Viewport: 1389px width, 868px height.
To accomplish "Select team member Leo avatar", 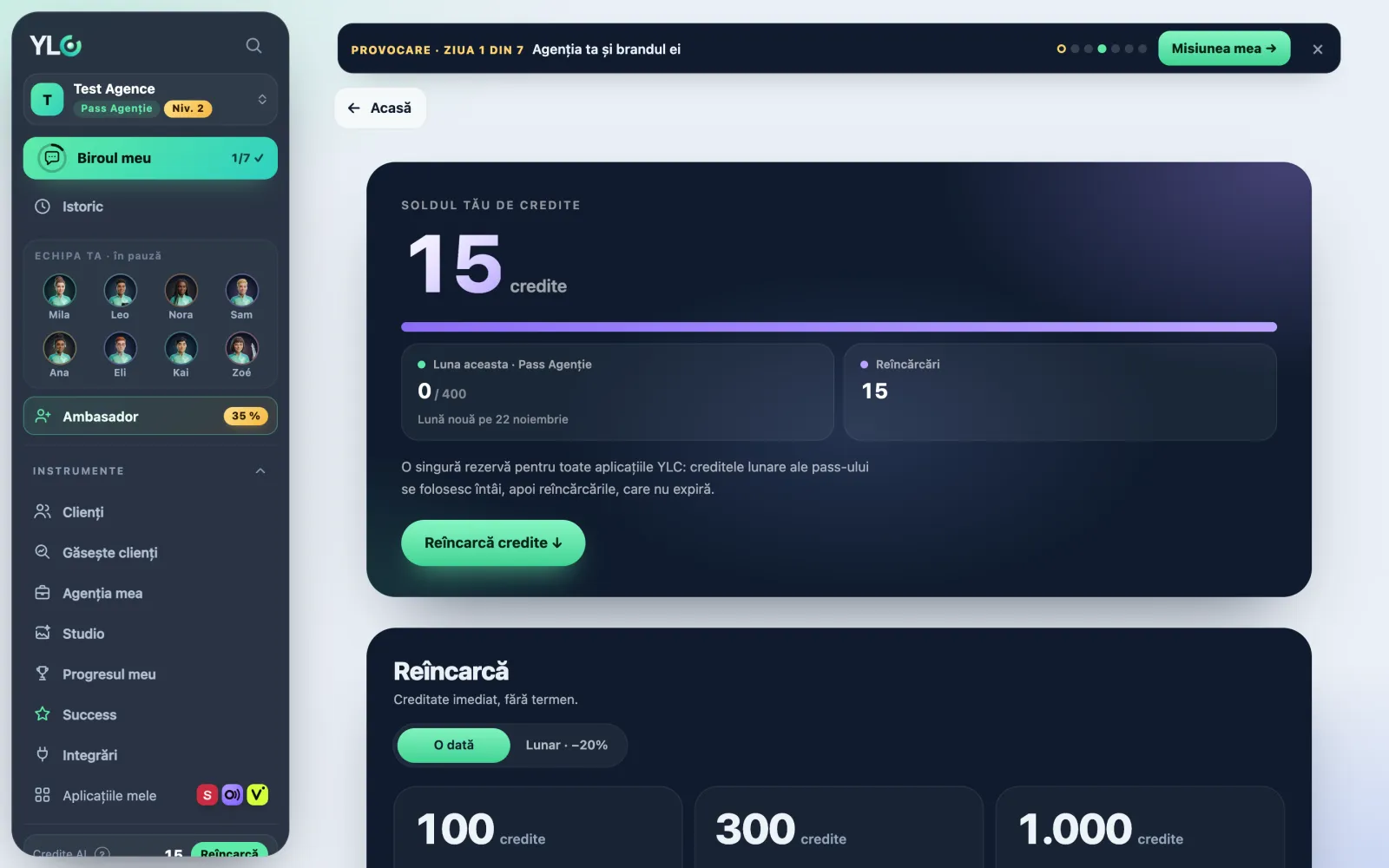I will [120, 291].
